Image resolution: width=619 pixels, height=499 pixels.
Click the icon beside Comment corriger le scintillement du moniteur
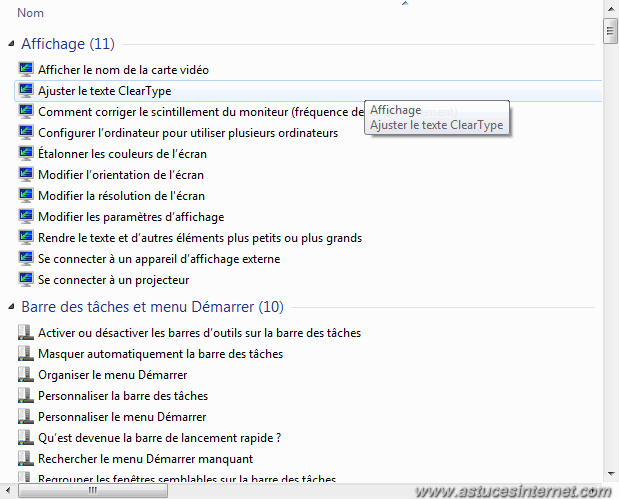tap(26, 111)
